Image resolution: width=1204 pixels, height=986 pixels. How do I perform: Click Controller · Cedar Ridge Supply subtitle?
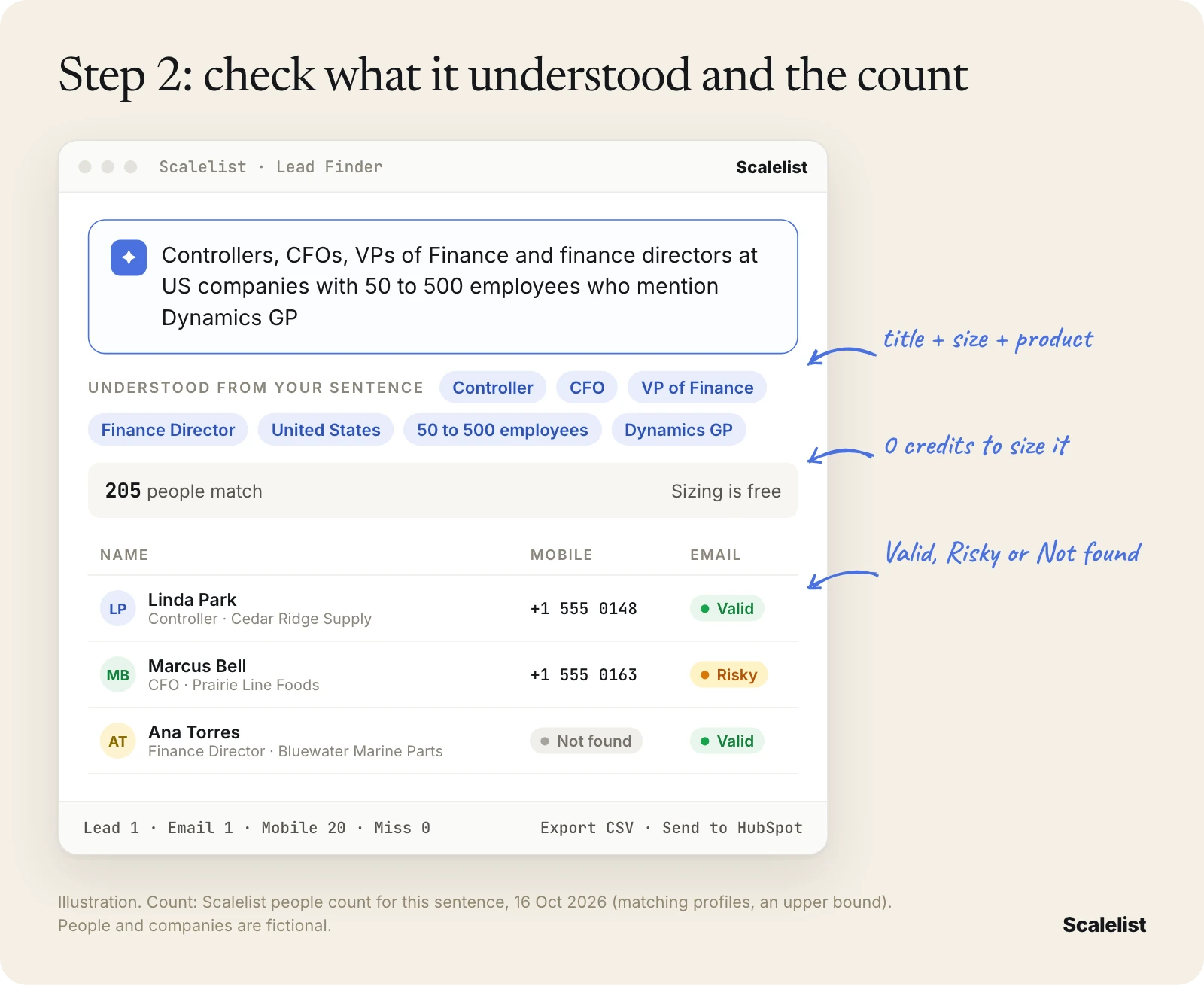260,619
